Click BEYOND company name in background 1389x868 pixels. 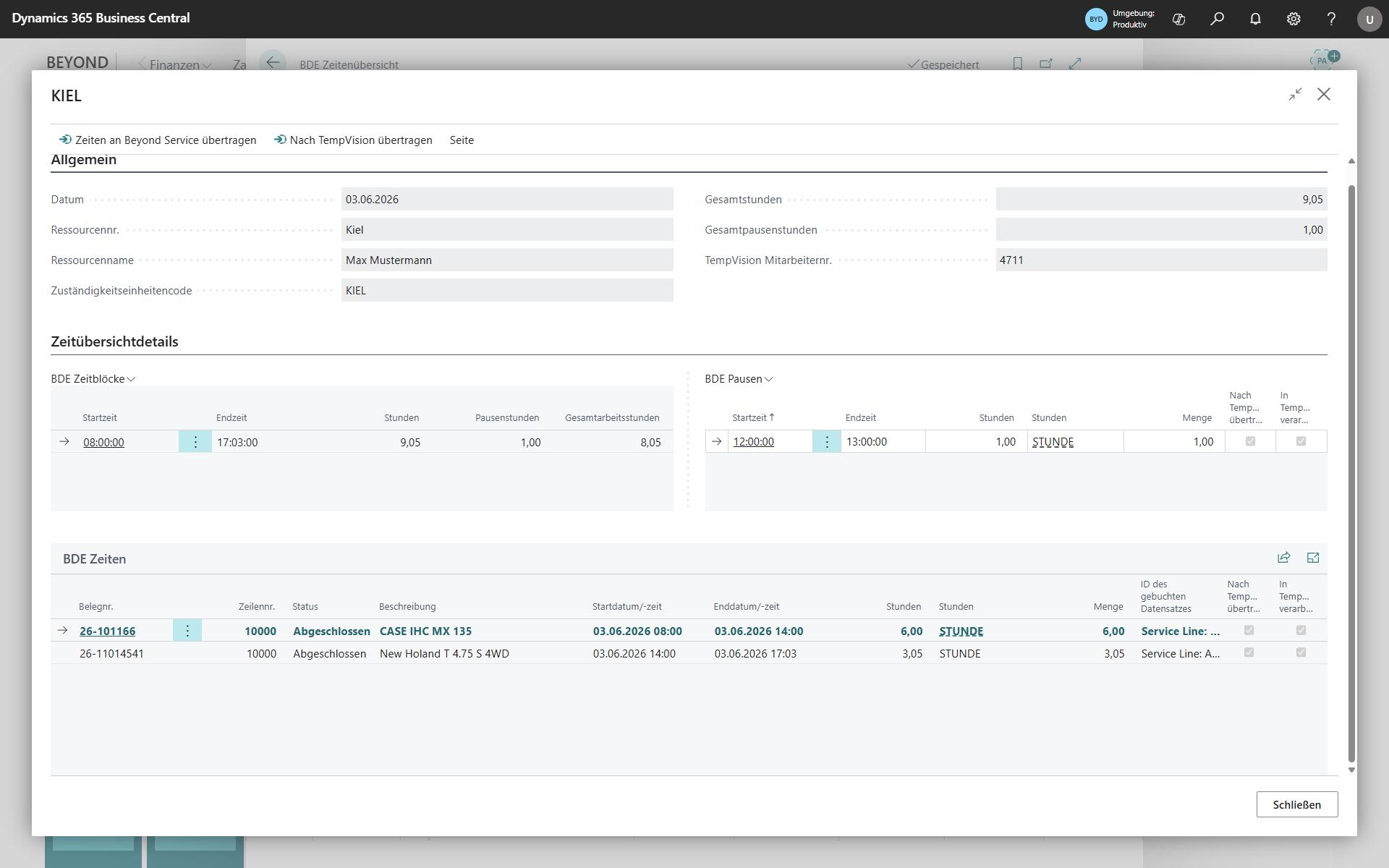coord(77,62)
